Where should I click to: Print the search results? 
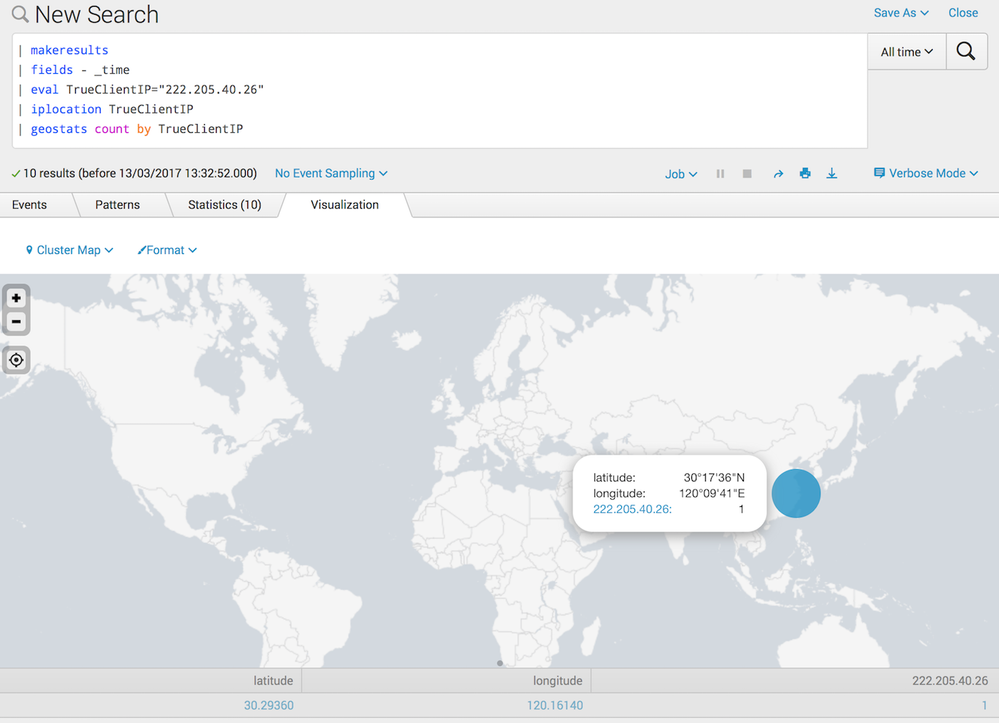click(x=805, y=174)
